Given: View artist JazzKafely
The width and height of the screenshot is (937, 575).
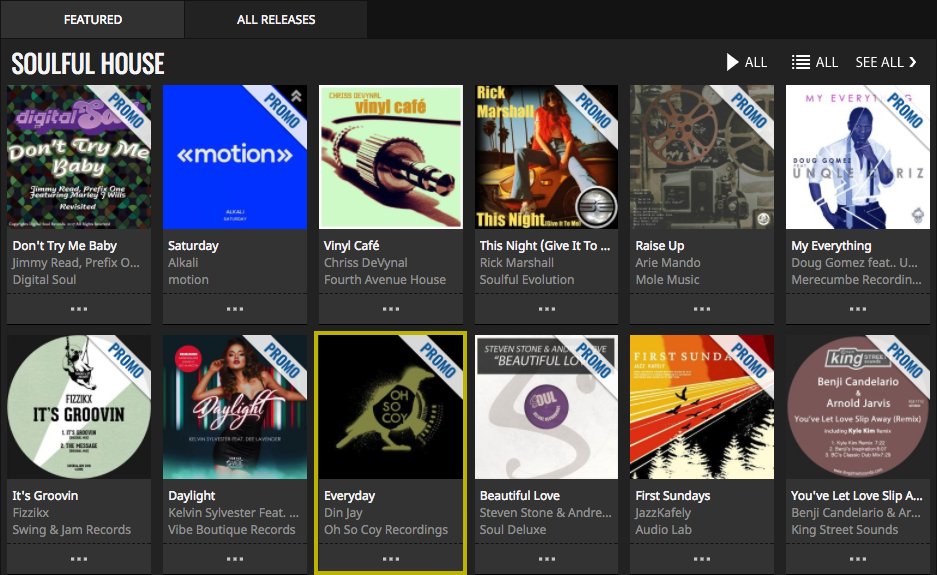Looking at the screenshot, I should (663, 512).
